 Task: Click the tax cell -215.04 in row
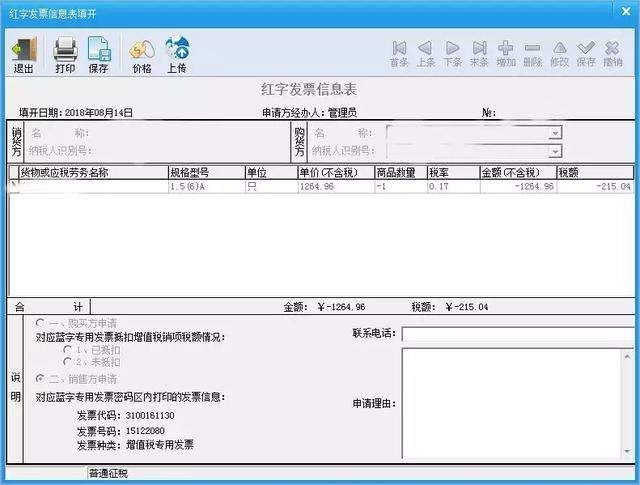click(x=595, y=187)
